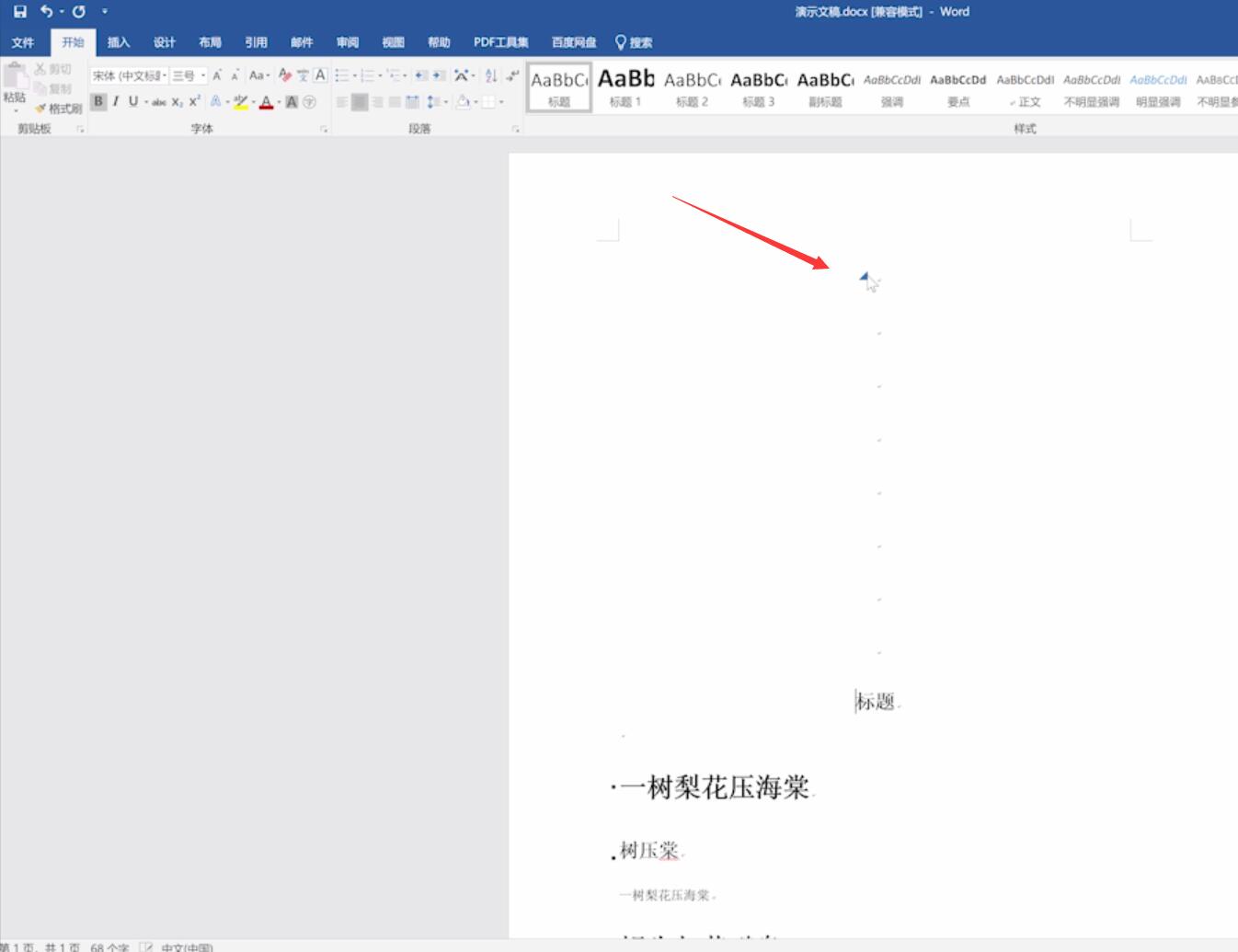Sort text with A-Z sort icon
Image resolution: width=1238 pixels, height=952 pixels.
[491, 75]
